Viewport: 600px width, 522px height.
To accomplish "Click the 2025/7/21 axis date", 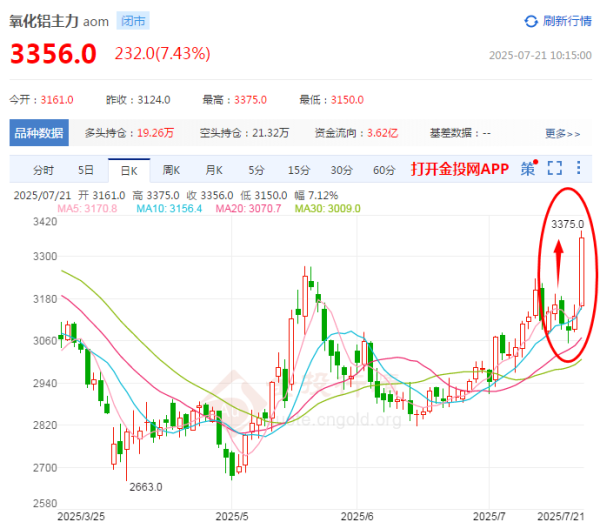I will [561, 516].
